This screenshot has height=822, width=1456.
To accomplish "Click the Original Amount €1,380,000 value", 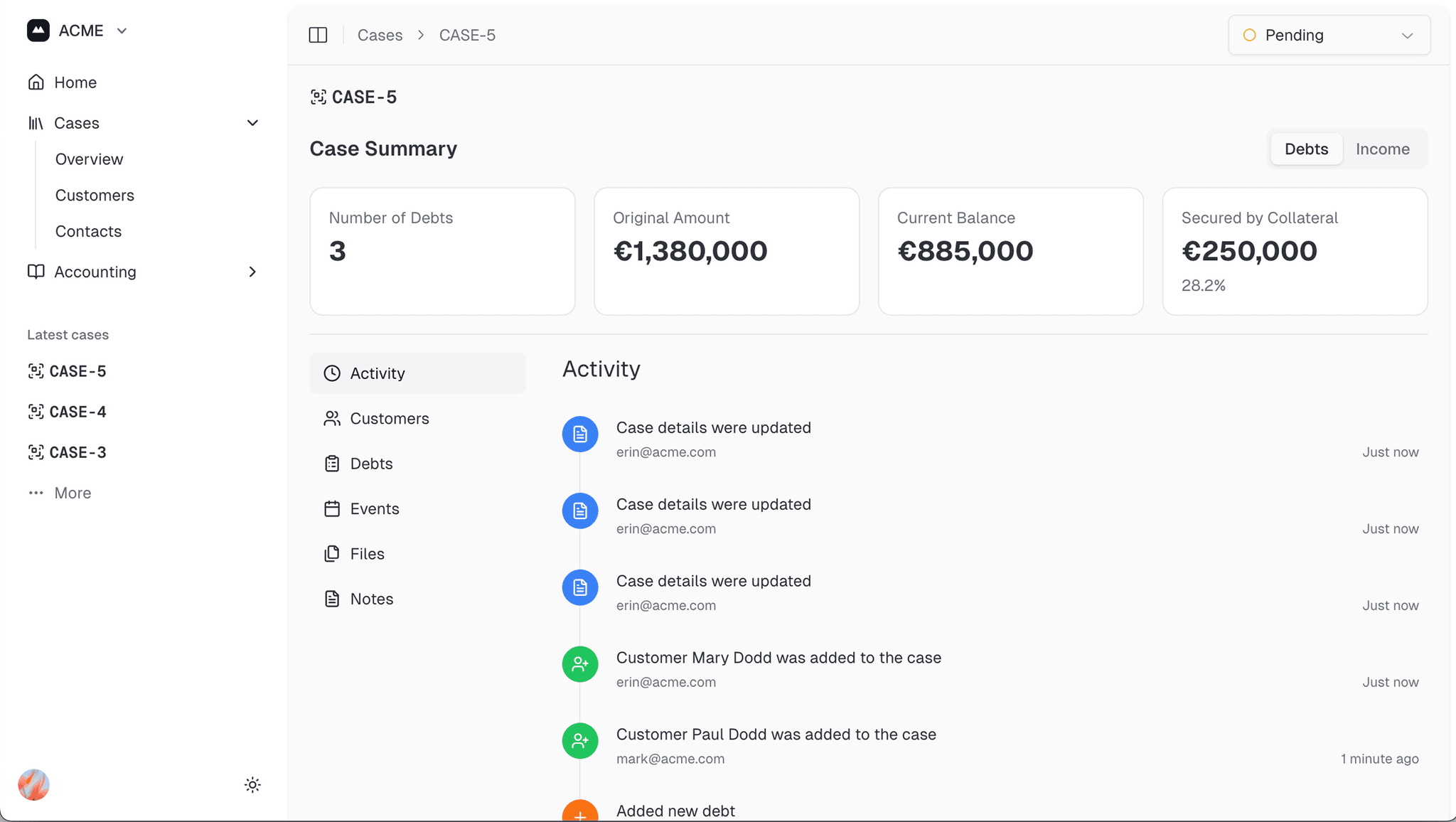I will [x=690, y=251].
